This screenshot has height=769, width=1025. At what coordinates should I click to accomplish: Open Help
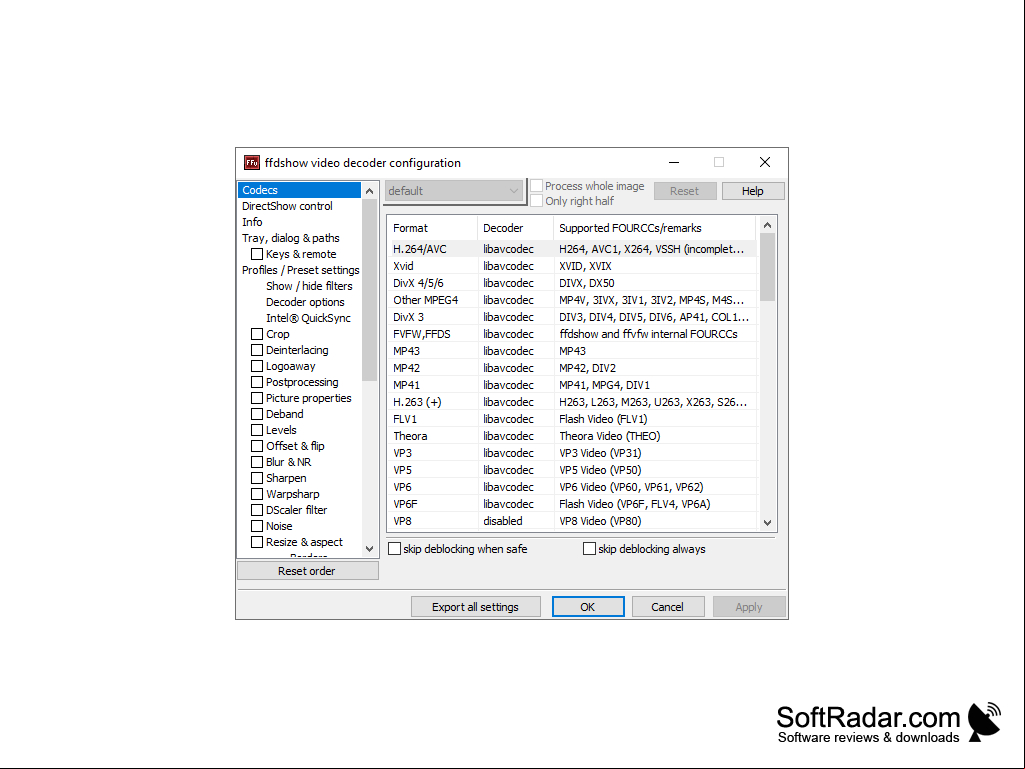click(x=752, y=191)
